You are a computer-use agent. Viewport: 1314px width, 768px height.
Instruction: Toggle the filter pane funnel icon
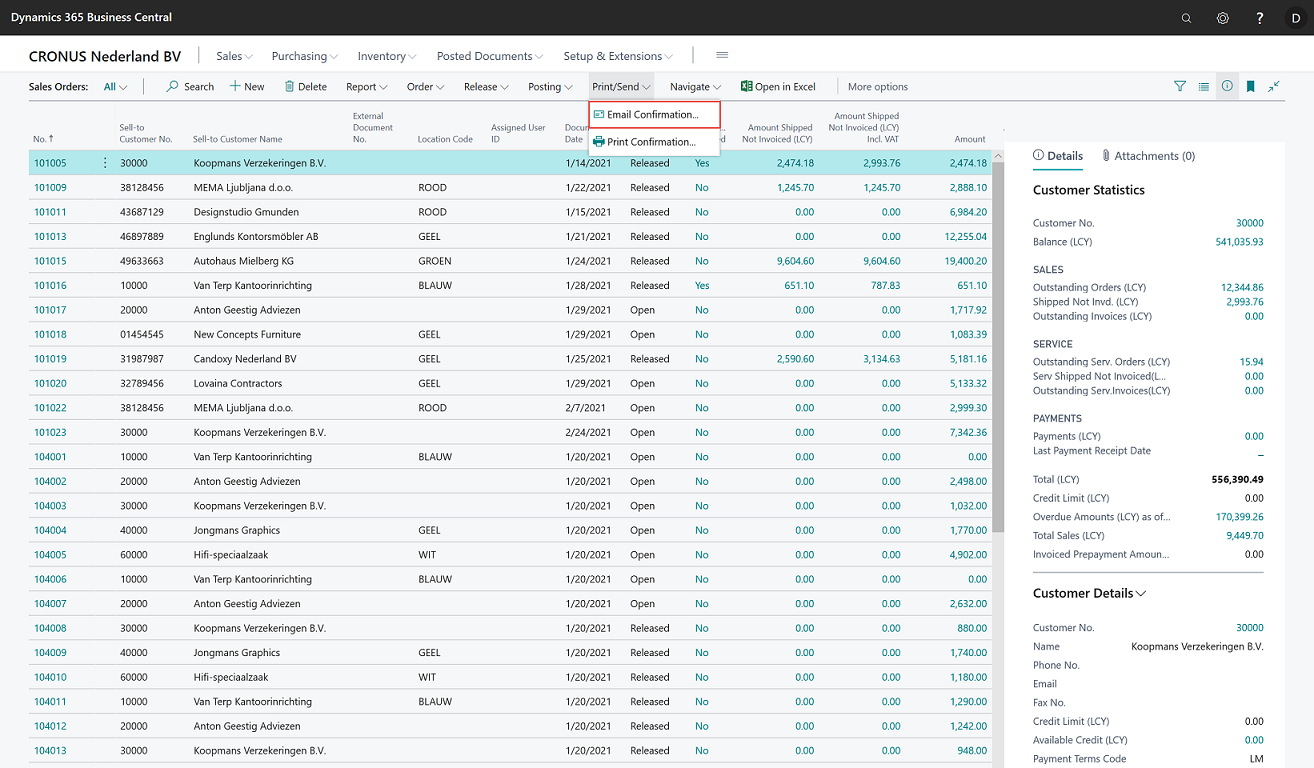click(1180, 87)
